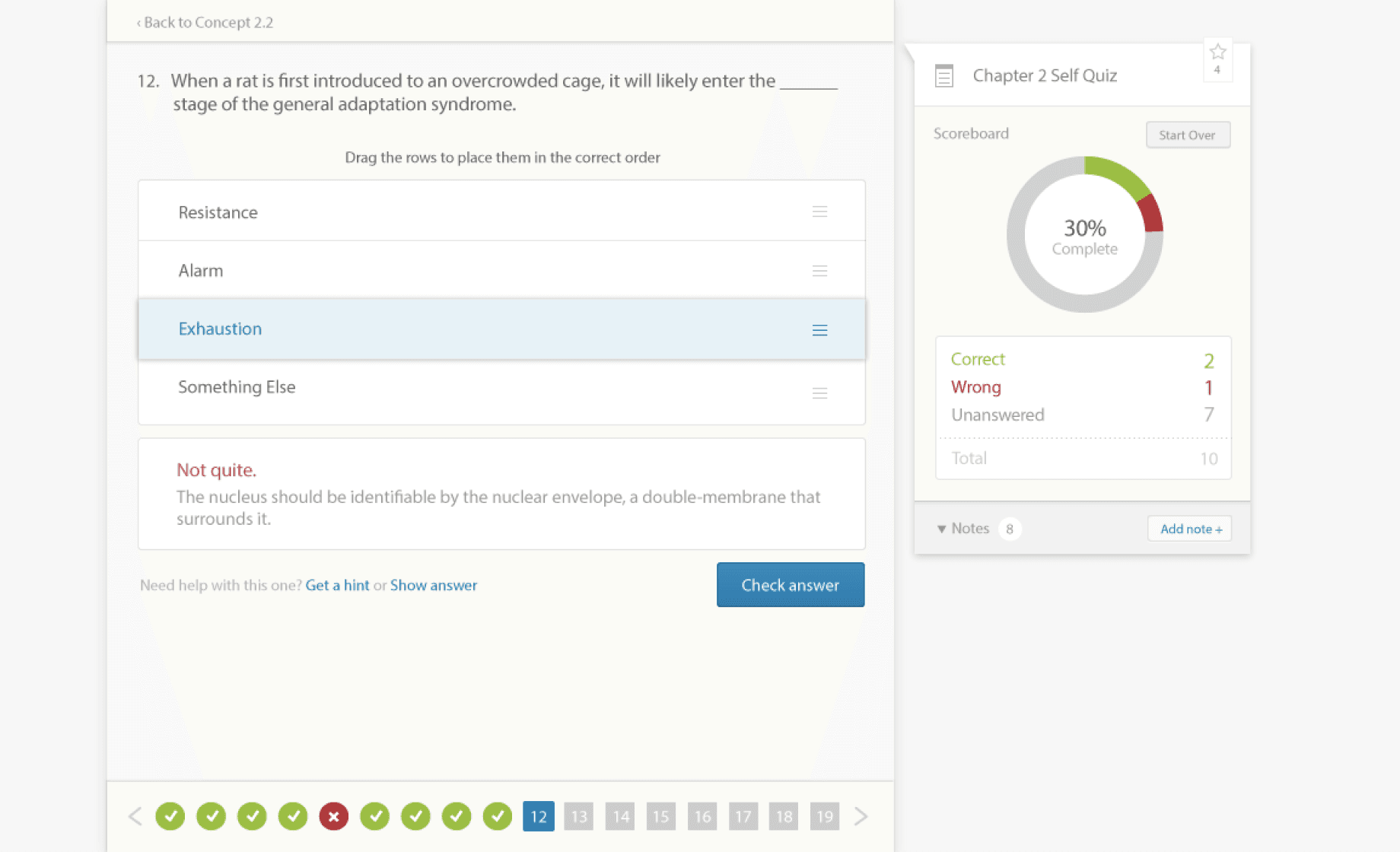
Task: Click the 30% Complete progress ring
Action: point(1084,236)
